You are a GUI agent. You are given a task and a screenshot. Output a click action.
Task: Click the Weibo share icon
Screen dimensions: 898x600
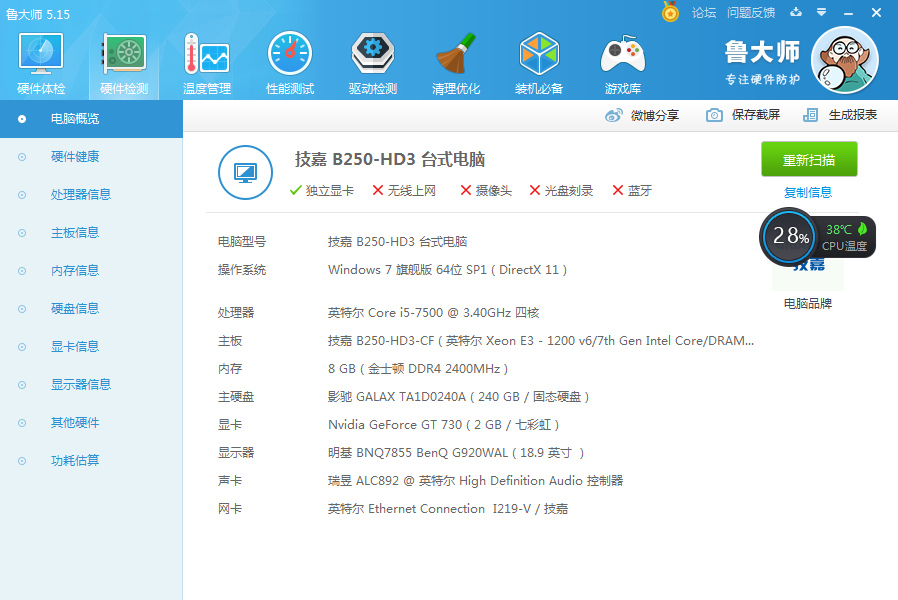[613, 116]
